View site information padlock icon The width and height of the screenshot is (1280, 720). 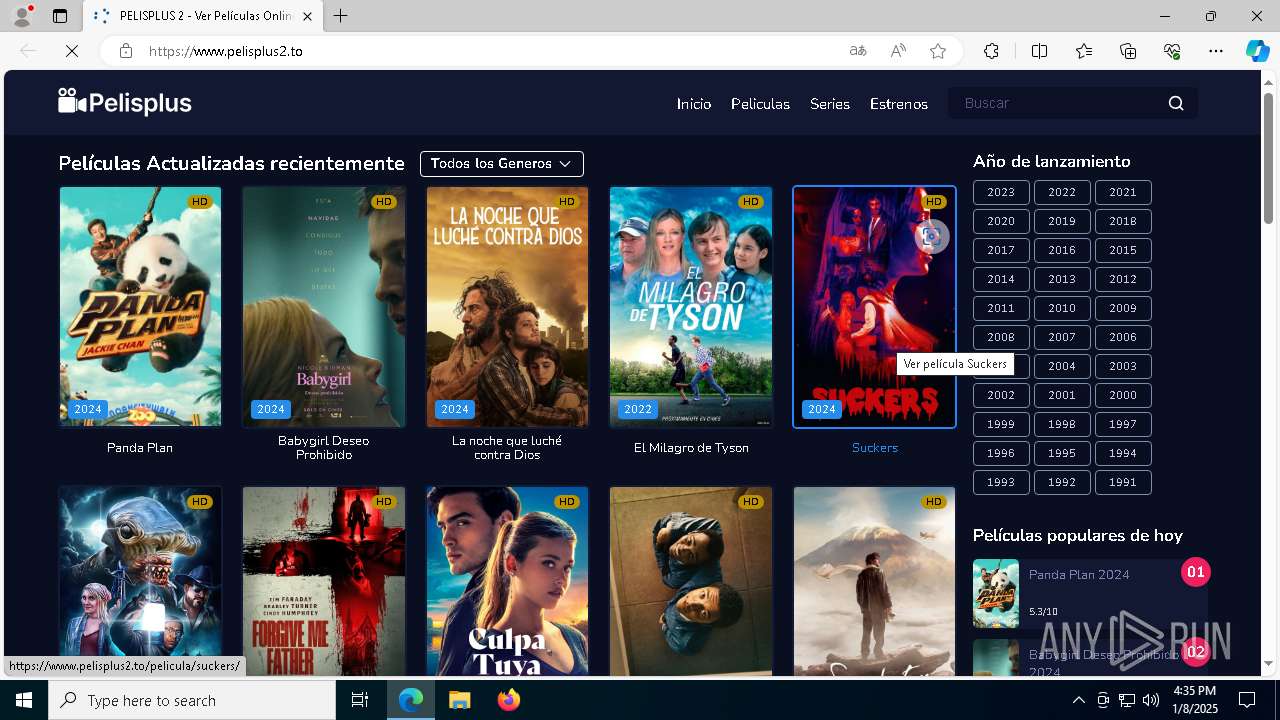126,51
